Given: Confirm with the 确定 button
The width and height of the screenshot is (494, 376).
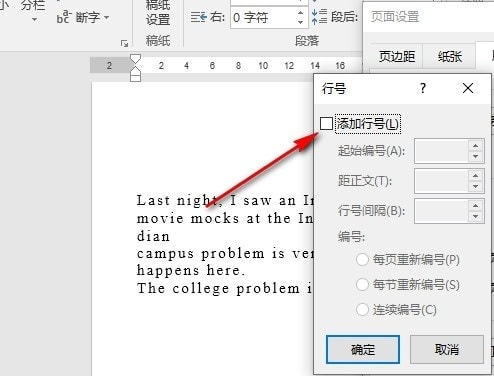Looking at the screenshot, I should (363, 349).
